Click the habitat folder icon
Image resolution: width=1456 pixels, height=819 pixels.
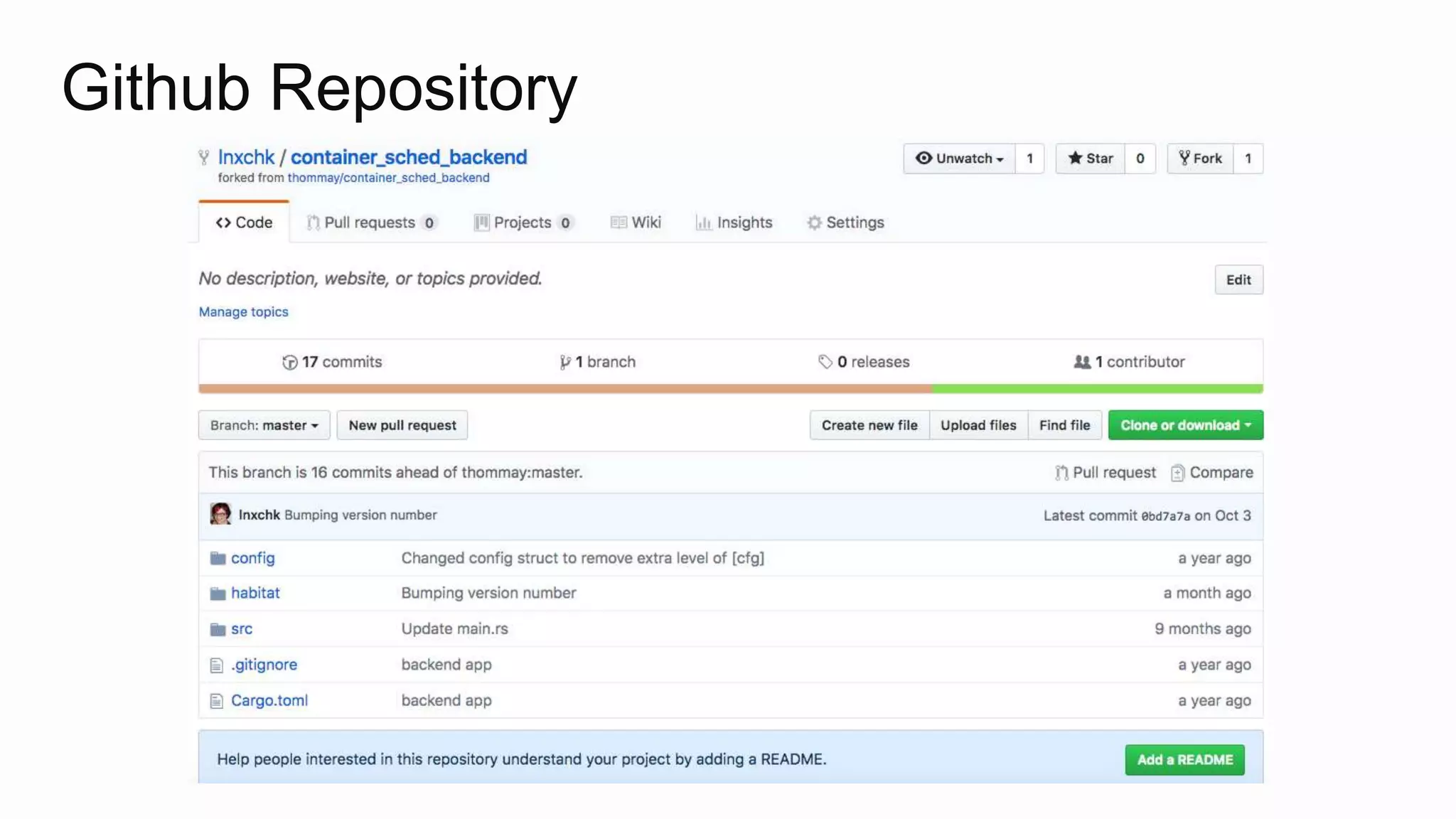(218, 594)
